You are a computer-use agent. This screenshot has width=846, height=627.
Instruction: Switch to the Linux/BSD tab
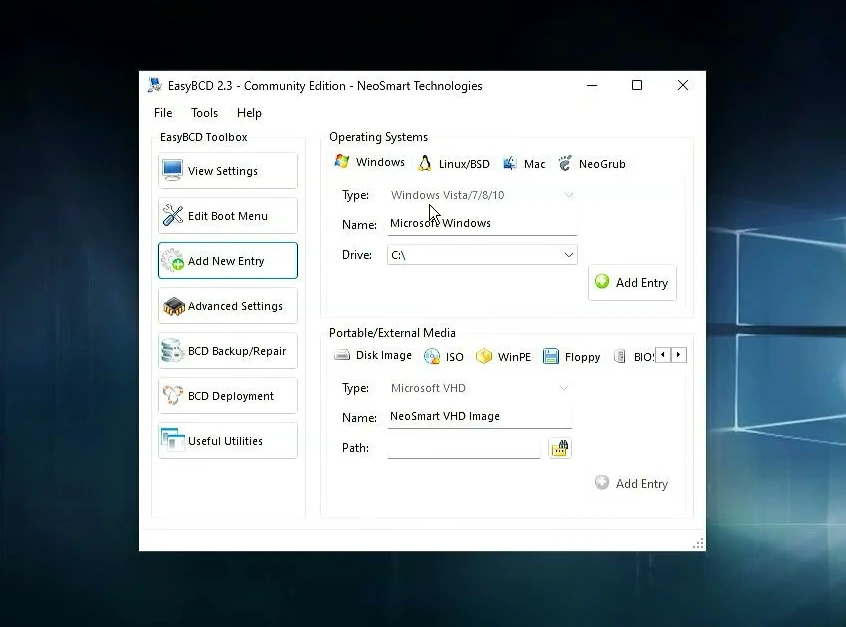tap(454, 163)
